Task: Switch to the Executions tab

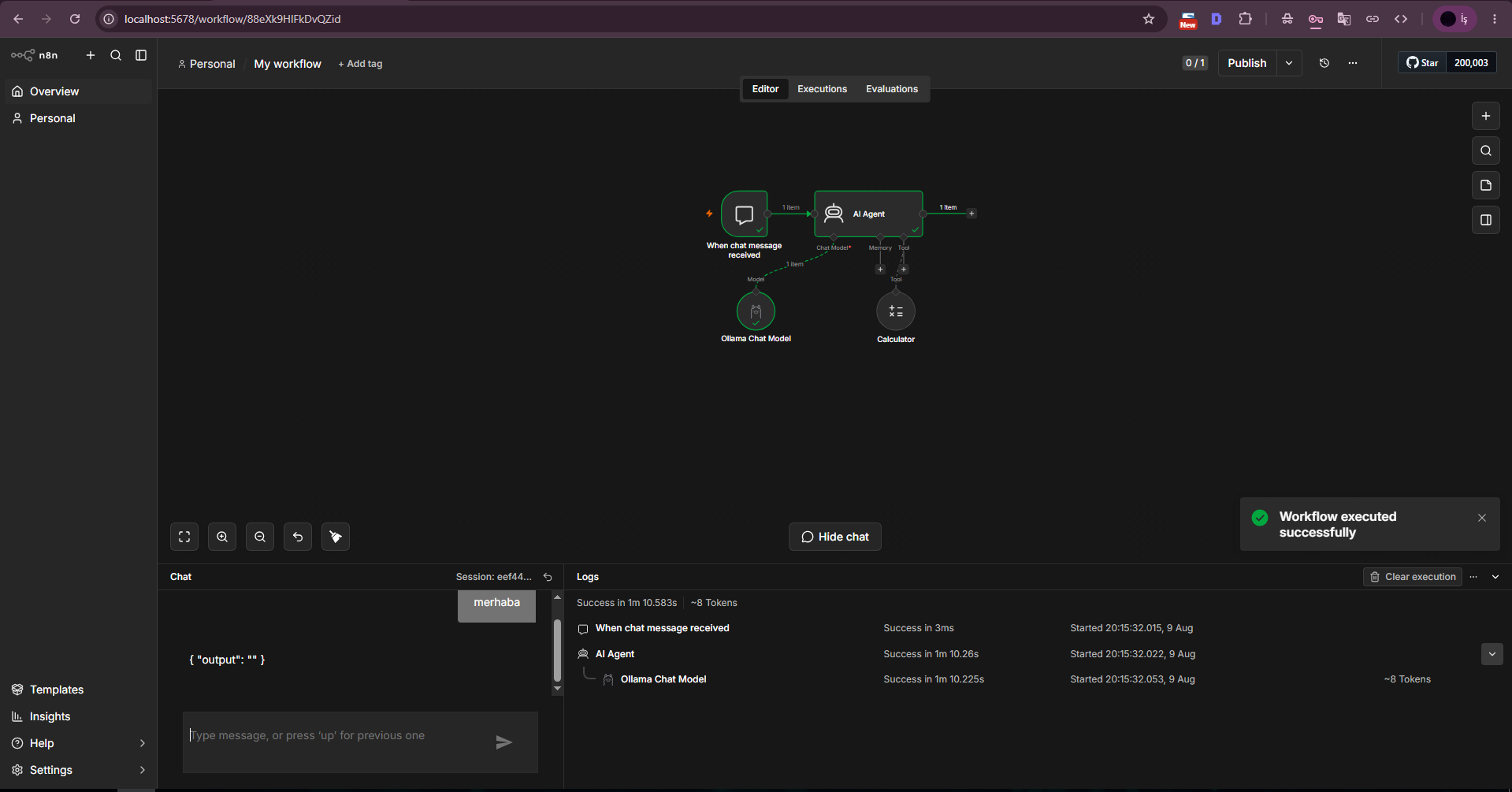Action: (822, 89)
